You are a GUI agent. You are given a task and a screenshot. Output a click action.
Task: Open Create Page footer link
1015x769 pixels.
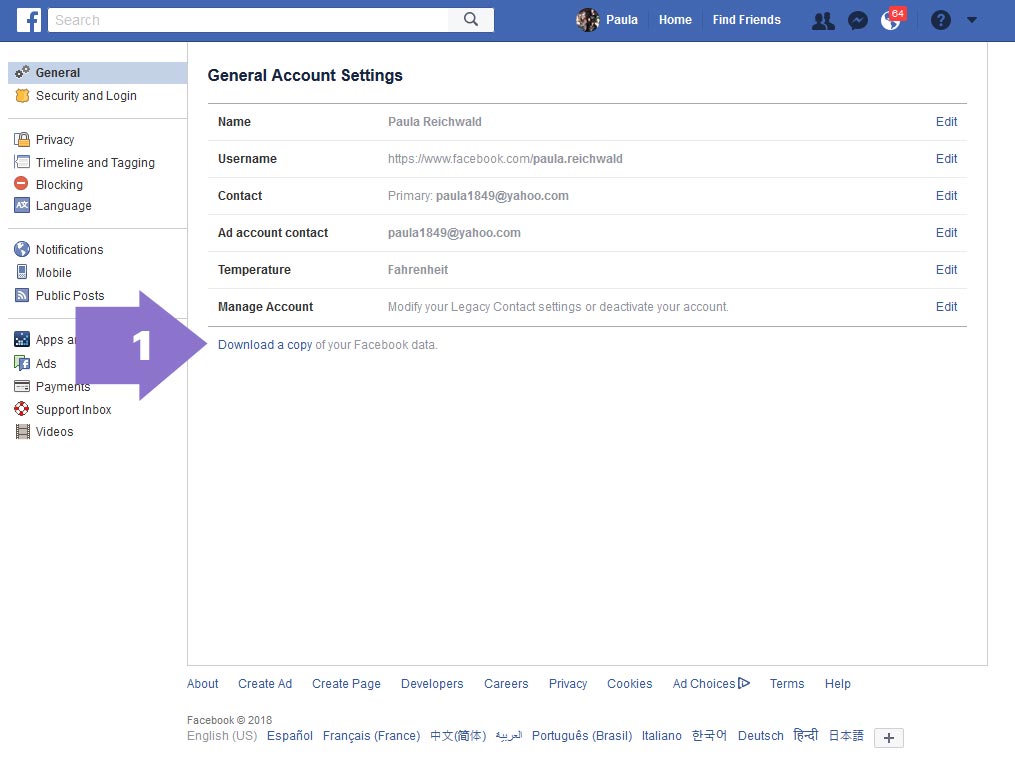(346, 684)
